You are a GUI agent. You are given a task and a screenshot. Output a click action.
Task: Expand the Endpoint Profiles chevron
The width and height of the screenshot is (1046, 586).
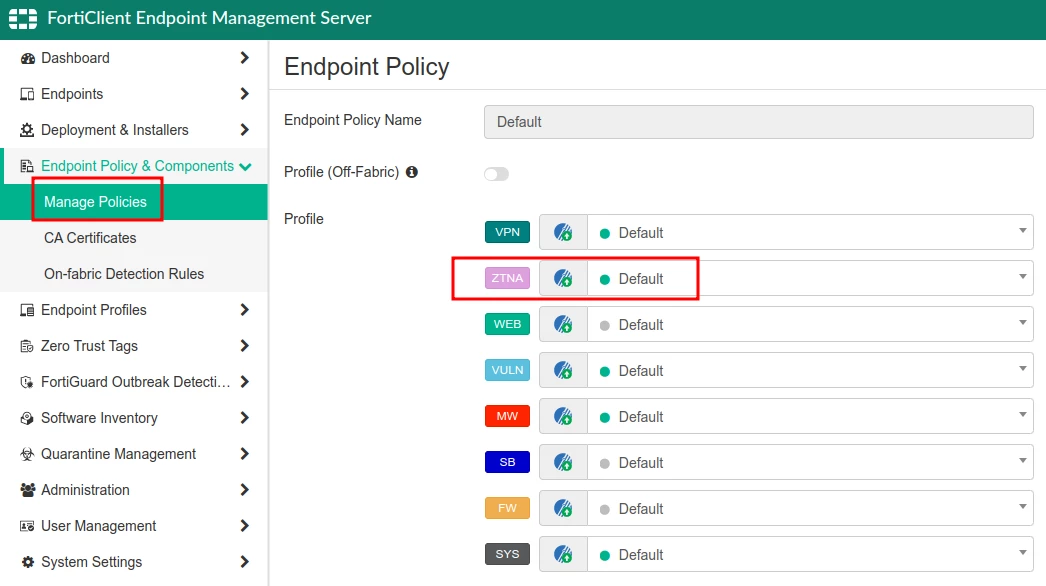pos(245,310)
